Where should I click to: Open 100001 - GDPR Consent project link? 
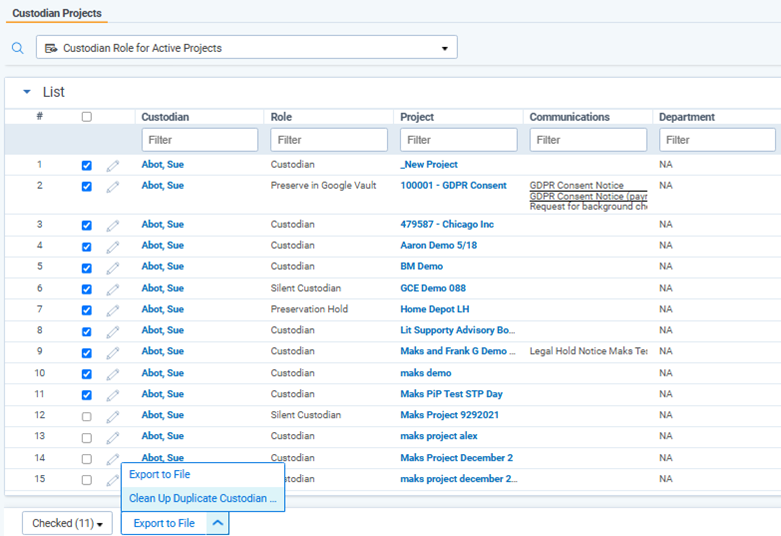pyautogui.click(x=453, y=185)
